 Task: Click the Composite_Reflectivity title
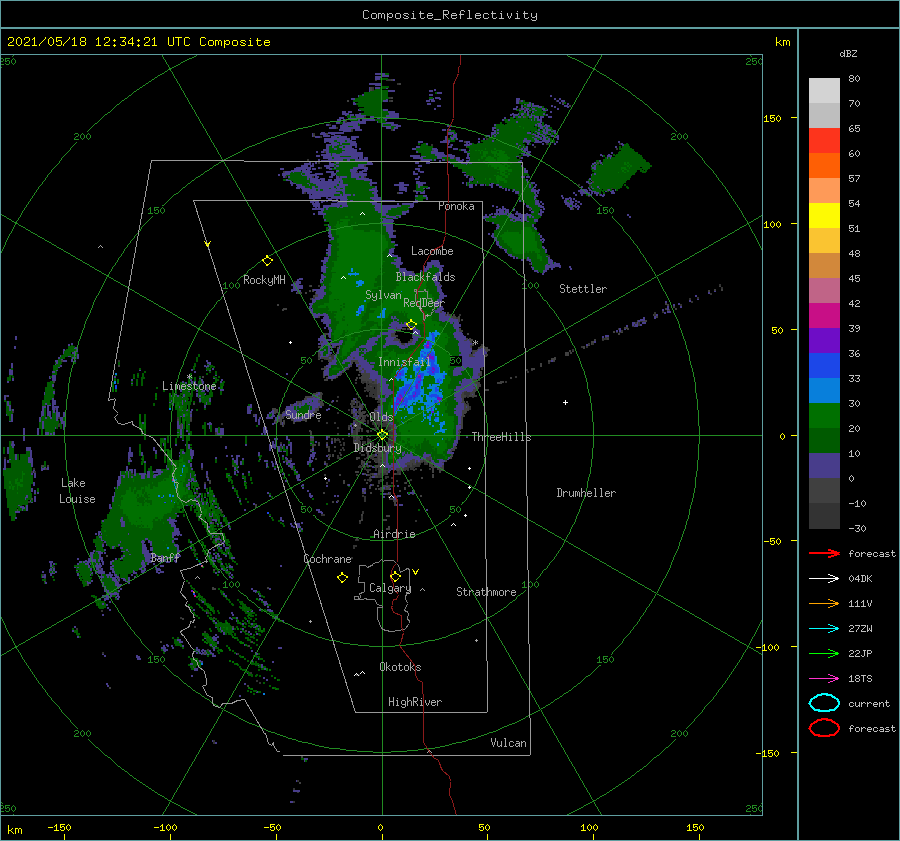point(450,15)
